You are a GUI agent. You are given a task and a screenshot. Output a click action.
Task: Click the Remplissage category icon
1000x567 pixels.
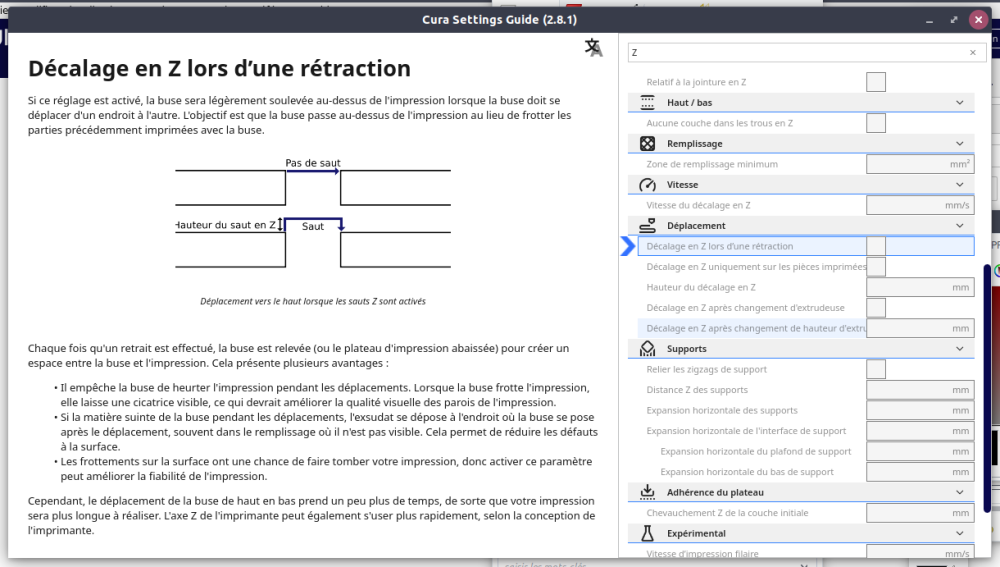tap(647, 144)
